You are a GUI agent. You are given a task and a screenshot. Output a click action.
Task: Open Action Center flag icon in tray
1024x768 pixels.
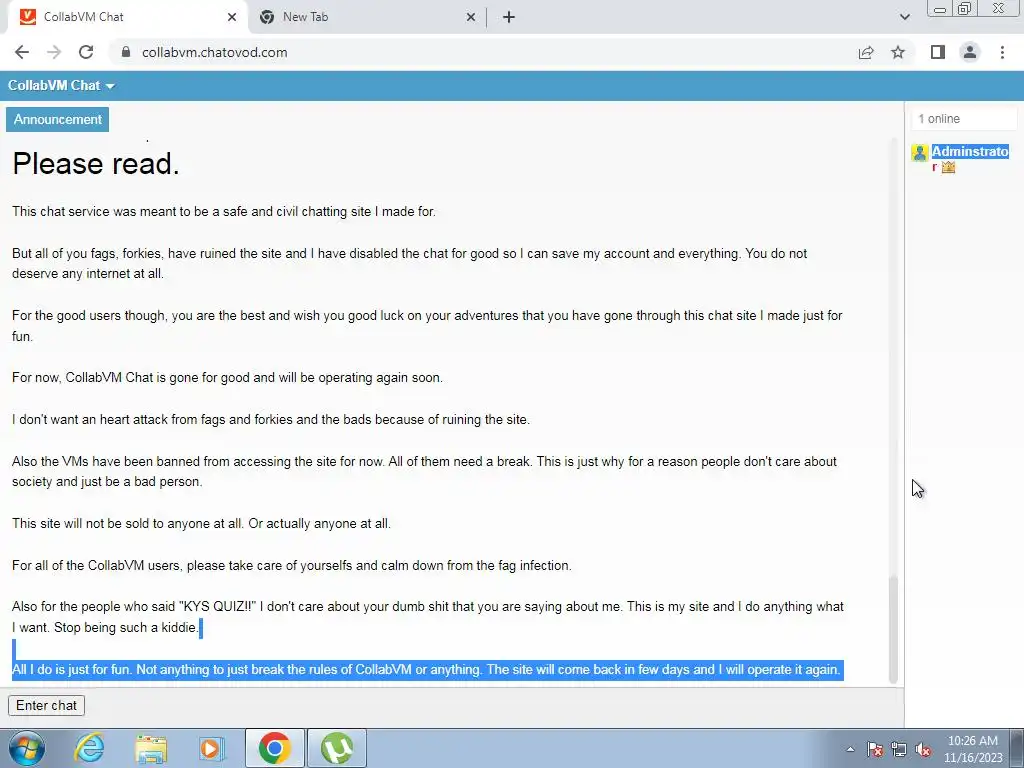[875, 749]
